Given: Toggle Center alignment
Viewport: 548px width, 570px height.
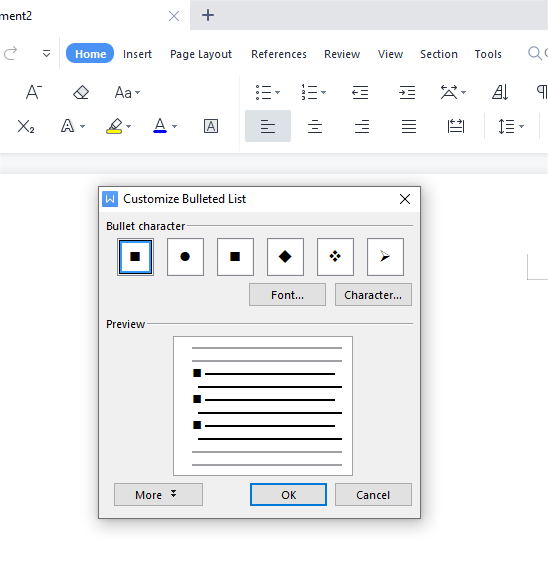Looking at the screenshot, I should click(315, 127).
